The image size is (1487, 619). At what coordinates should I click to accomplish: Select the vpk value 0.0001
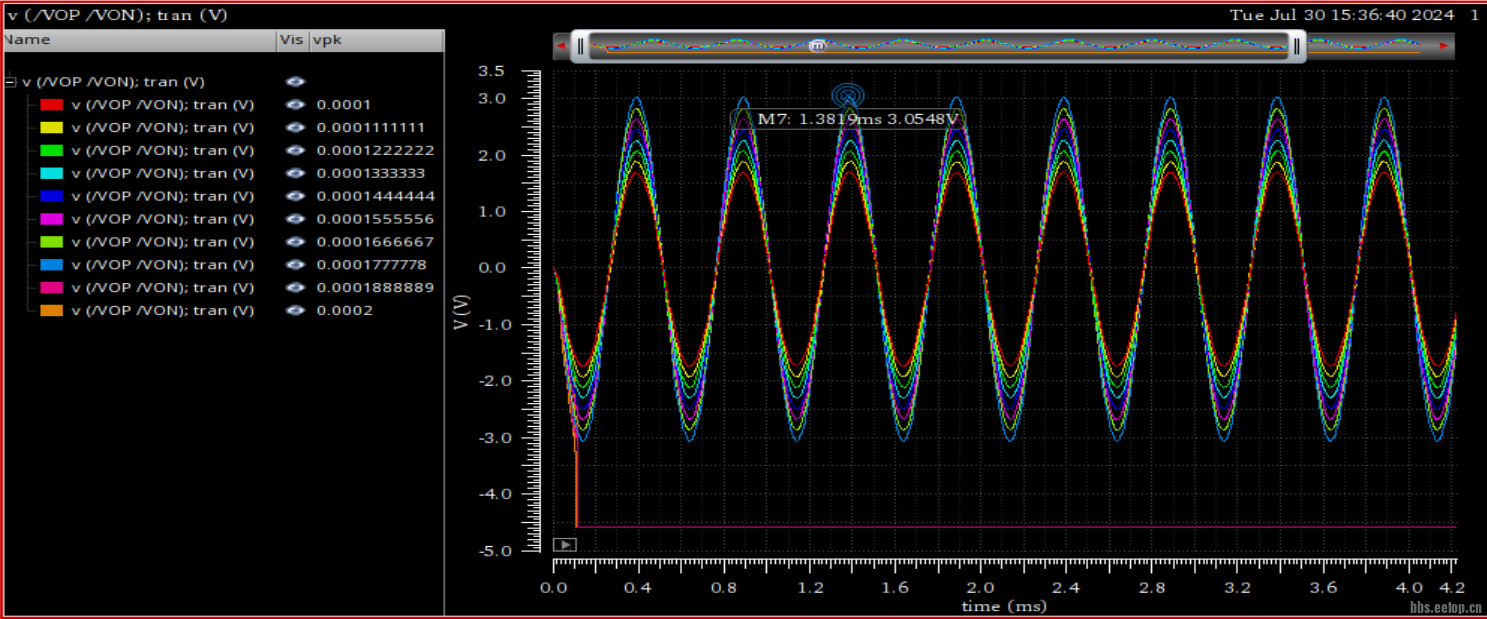(x=344, y=105)
